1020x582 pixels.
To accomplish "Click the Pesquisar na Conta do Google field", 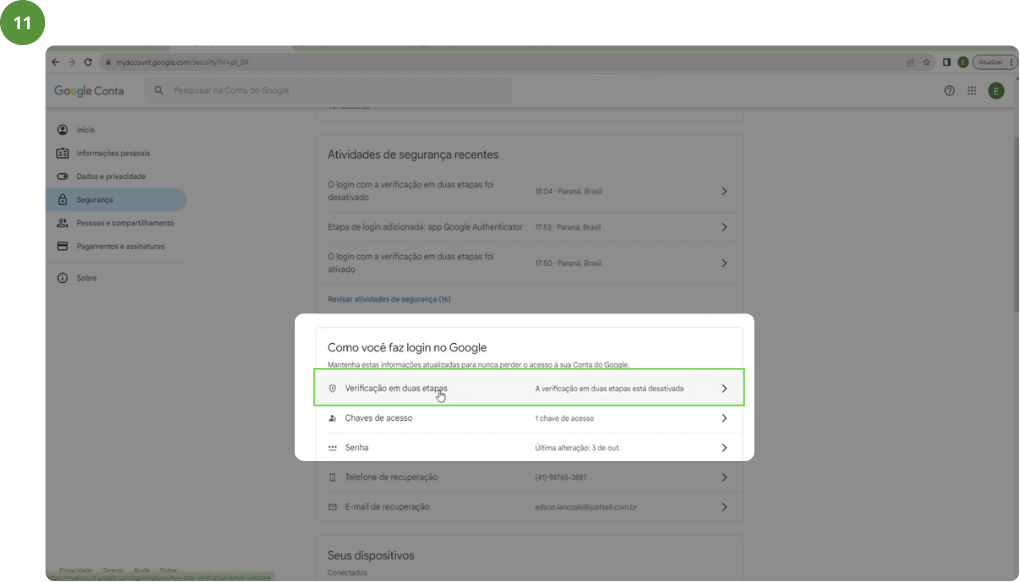I will pyautogui.click(x=329, y=90).
